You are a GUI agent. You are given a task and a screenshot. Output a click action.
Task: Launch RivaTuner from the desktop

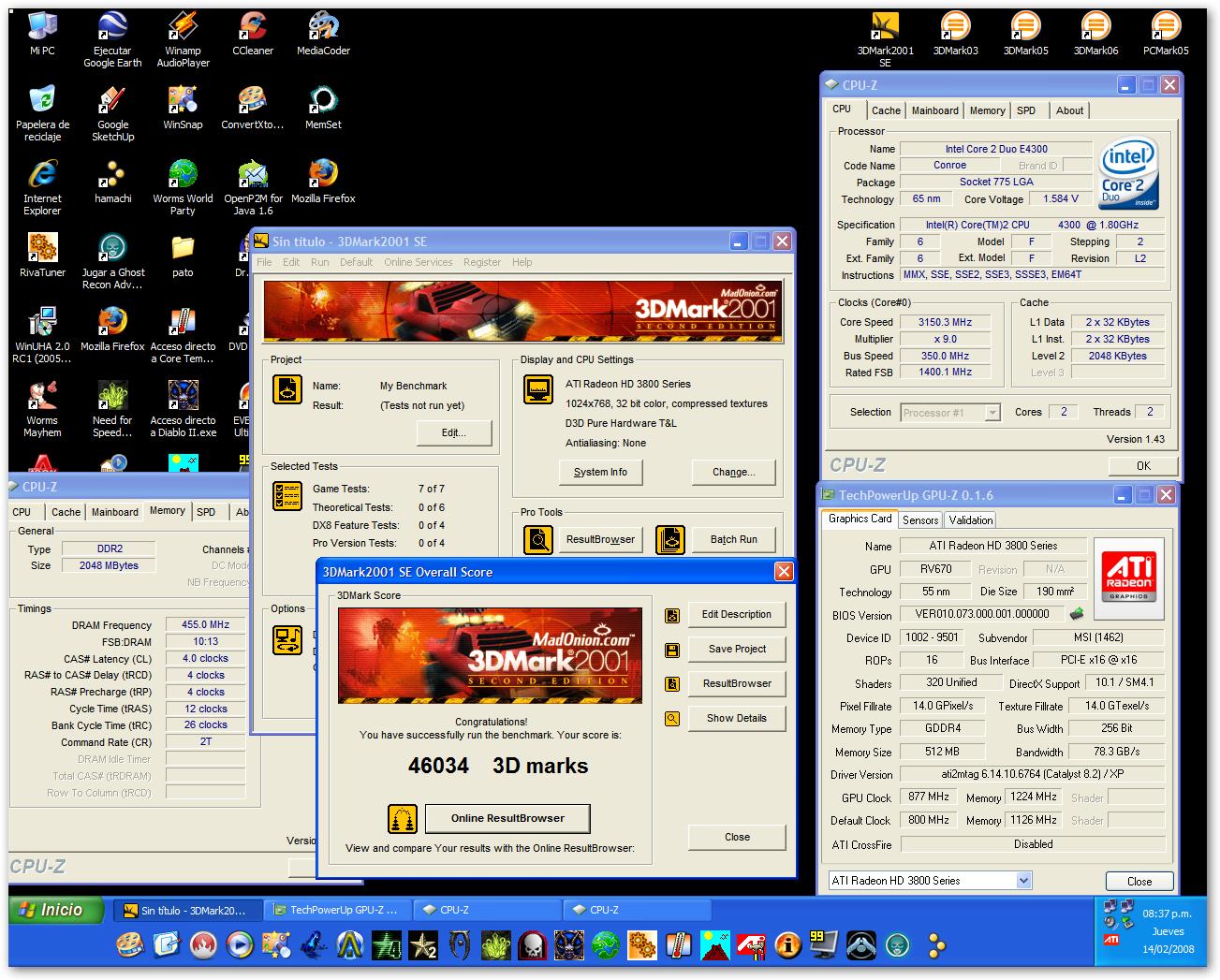[x=42, y=256]
